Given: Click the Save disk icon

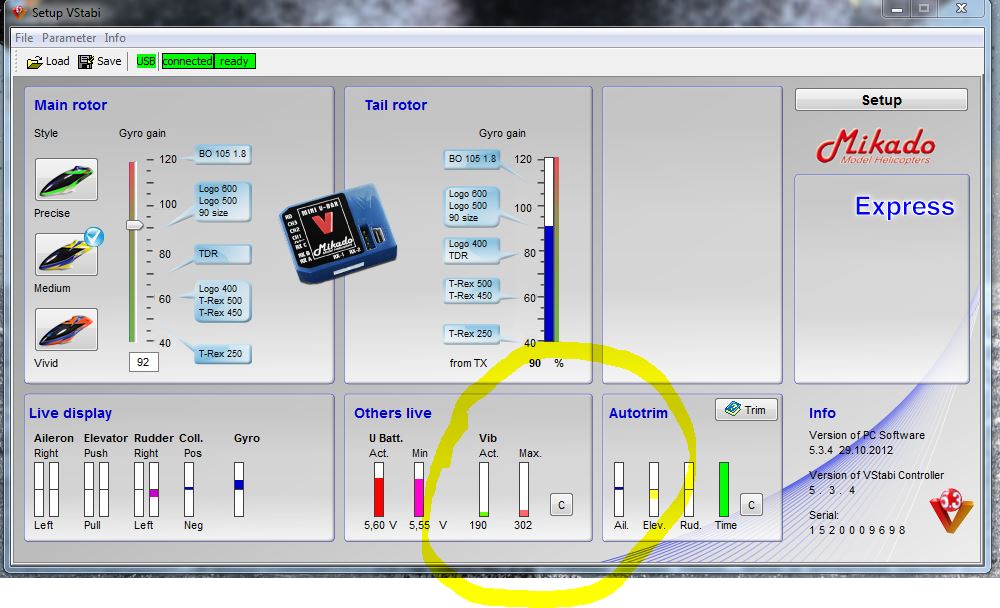Looking at the screenshot, I should [86, 62].
